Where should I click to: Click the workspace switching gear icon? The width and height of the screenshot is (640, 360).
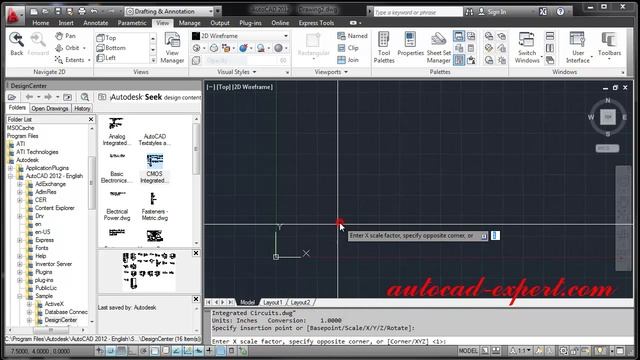point(563,351)
